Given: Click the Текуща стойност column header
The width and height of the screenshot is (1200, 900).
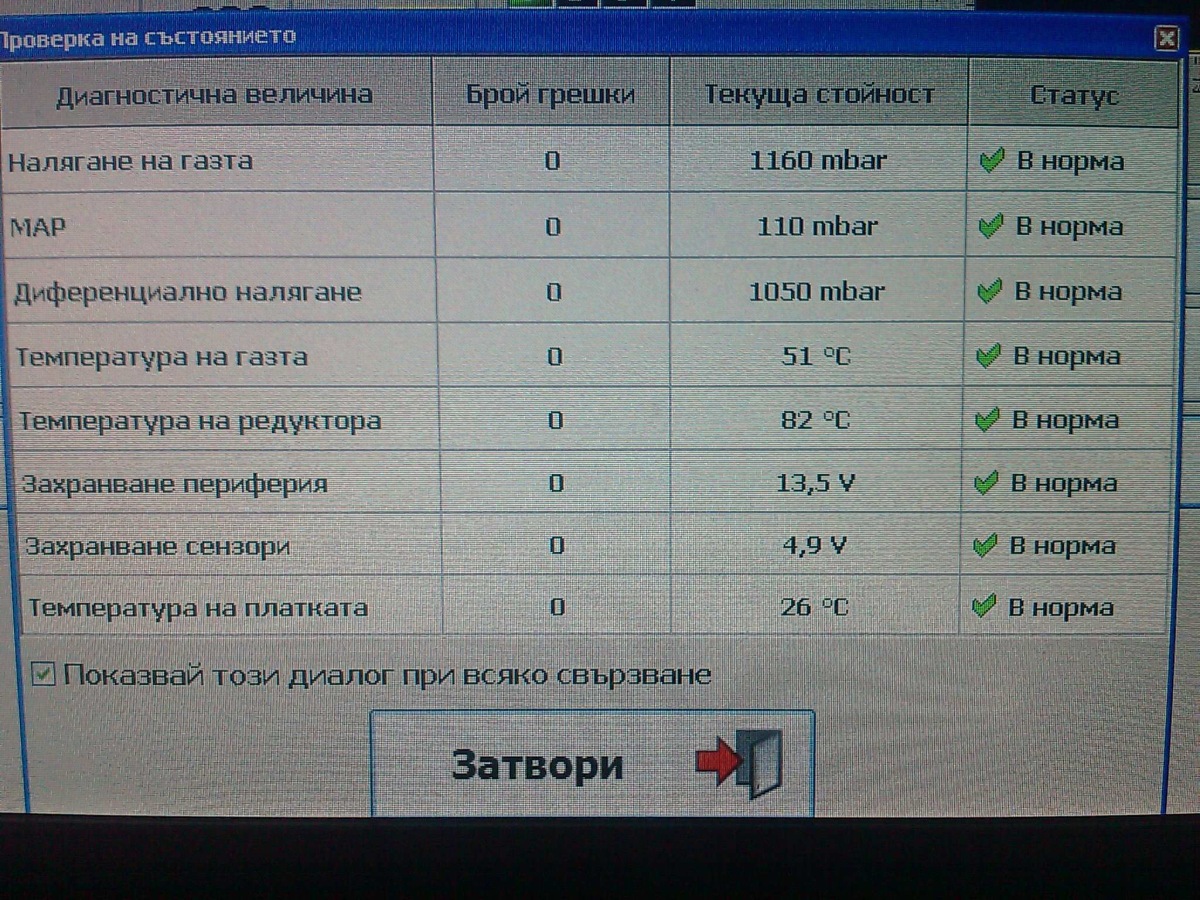Looking at the screenshot, I should [819, 95].
